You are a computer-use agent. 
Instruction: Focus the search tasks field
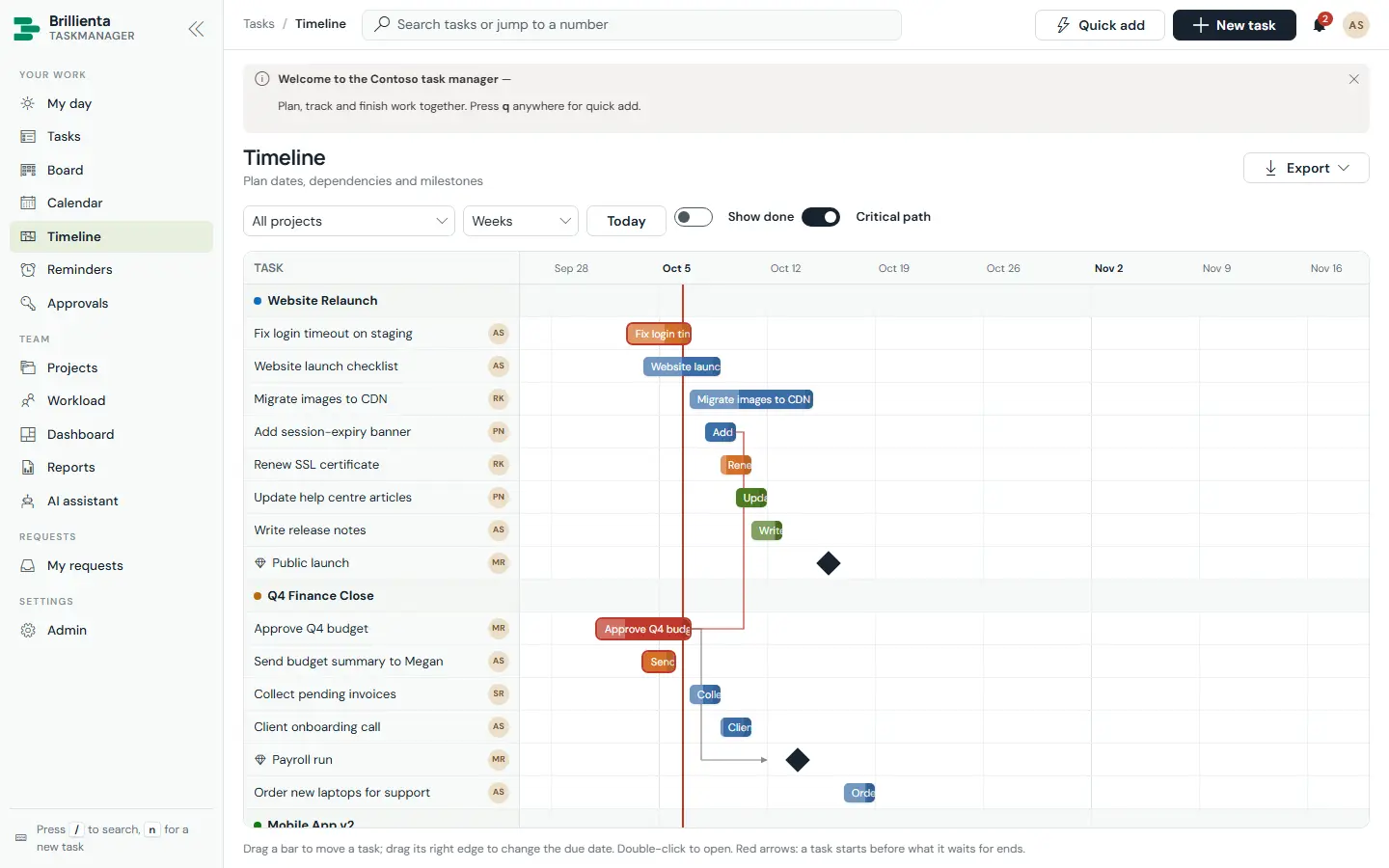pyautogui.click(x=632, y=25)
